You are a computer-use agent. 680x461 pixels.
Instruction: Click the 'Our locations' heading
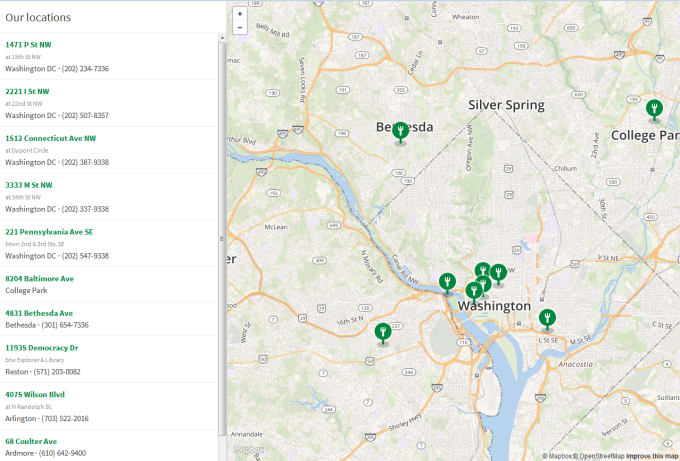(38, 17)
